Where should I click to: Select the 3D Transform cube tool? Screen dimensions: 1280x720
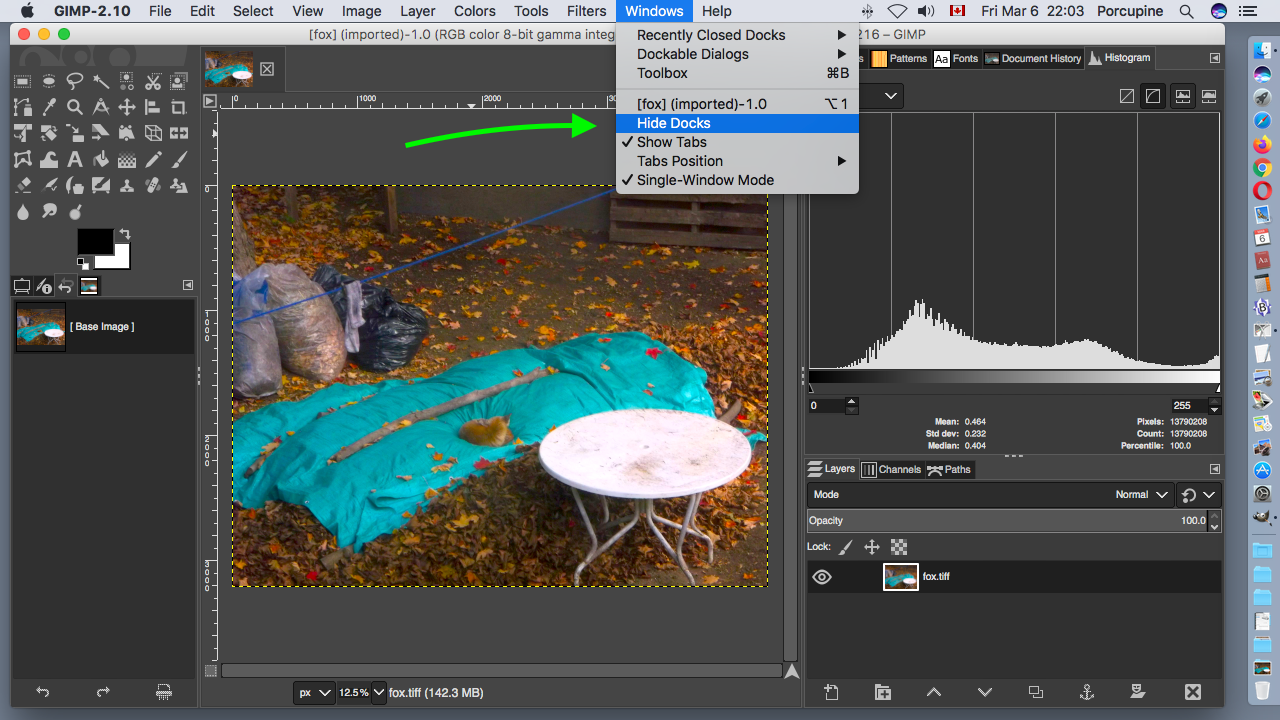click(153, 133)
